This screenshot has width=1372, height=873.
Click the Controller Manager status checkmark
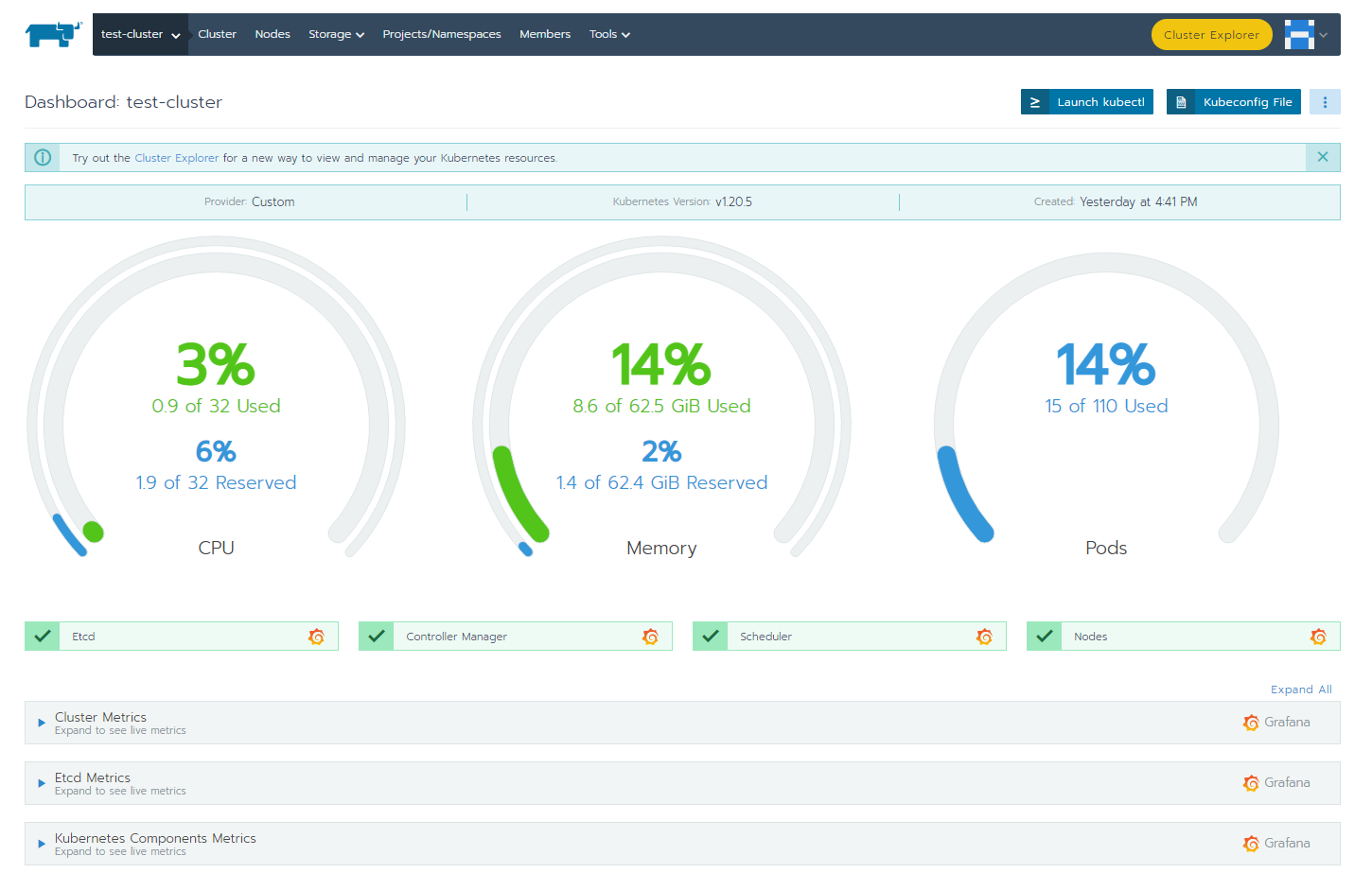[377, 636]
